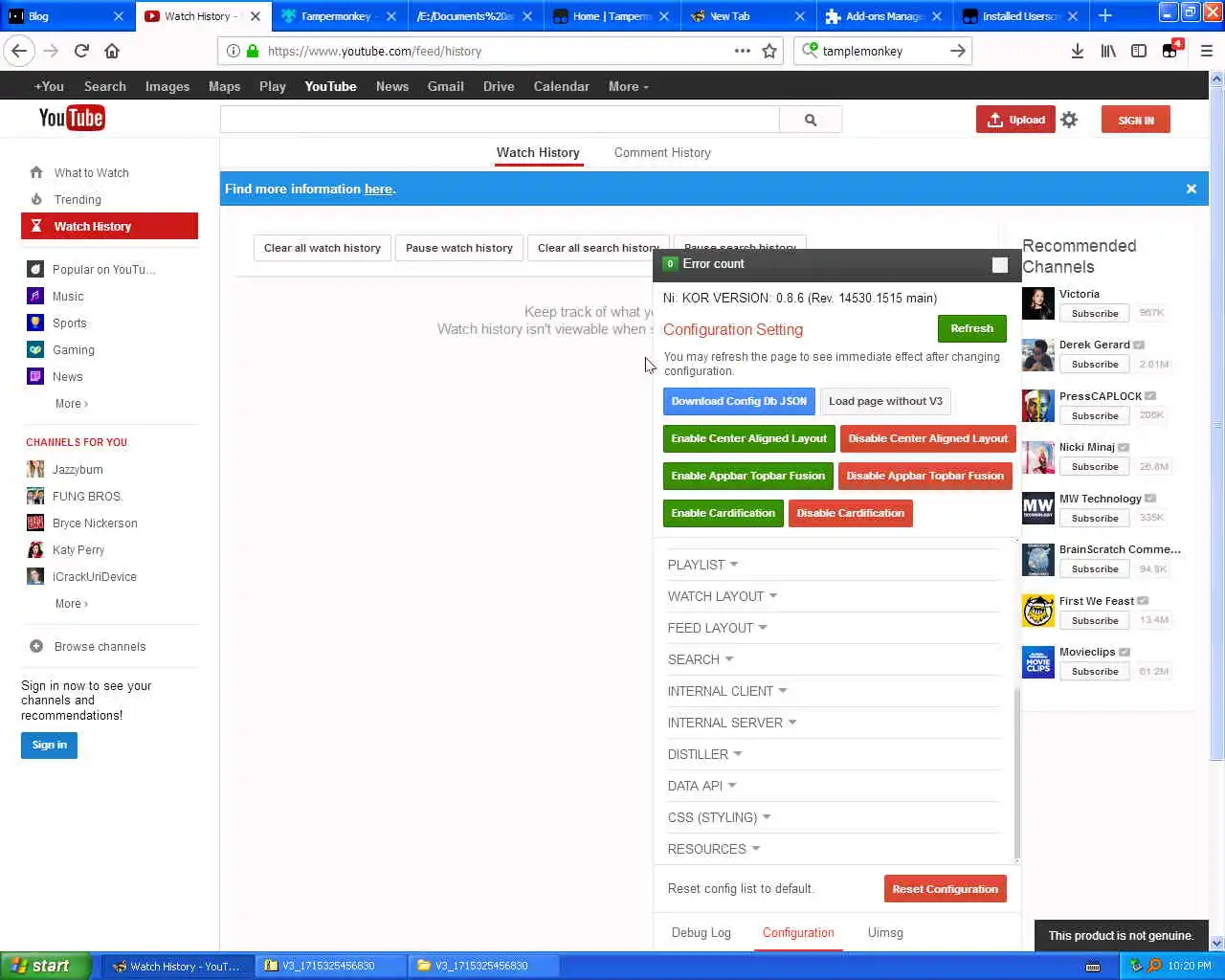Select the Configuration tab

[798, 932]
